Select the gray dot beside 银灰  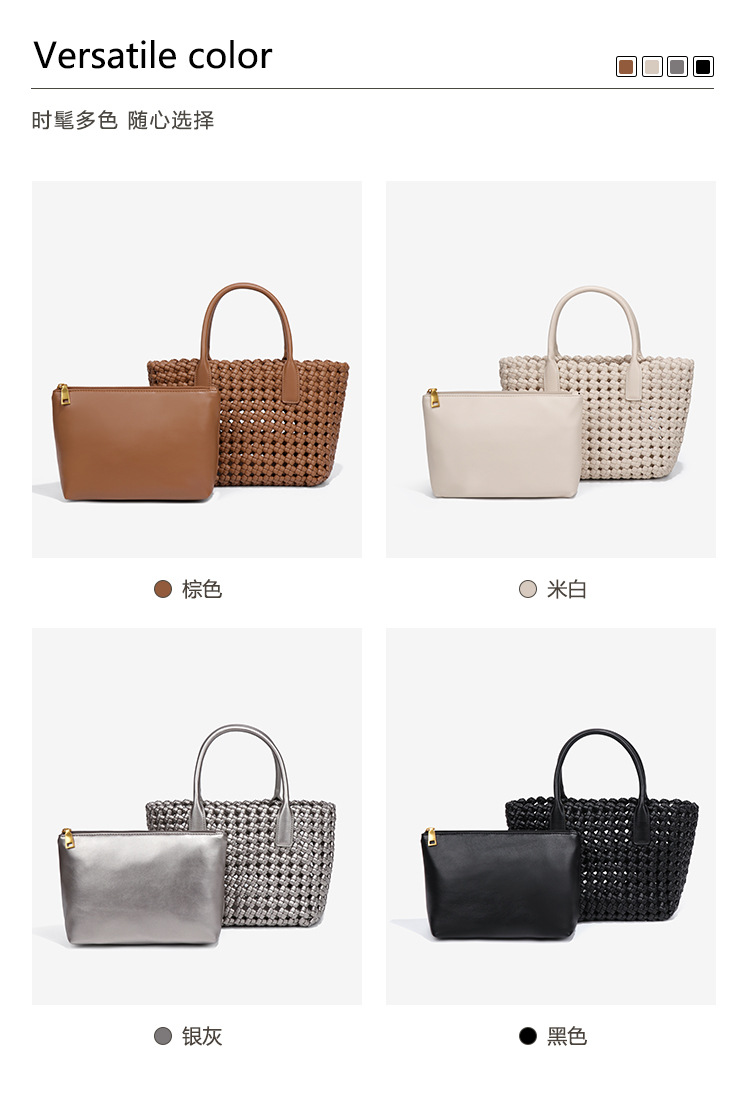(163, 1036)
